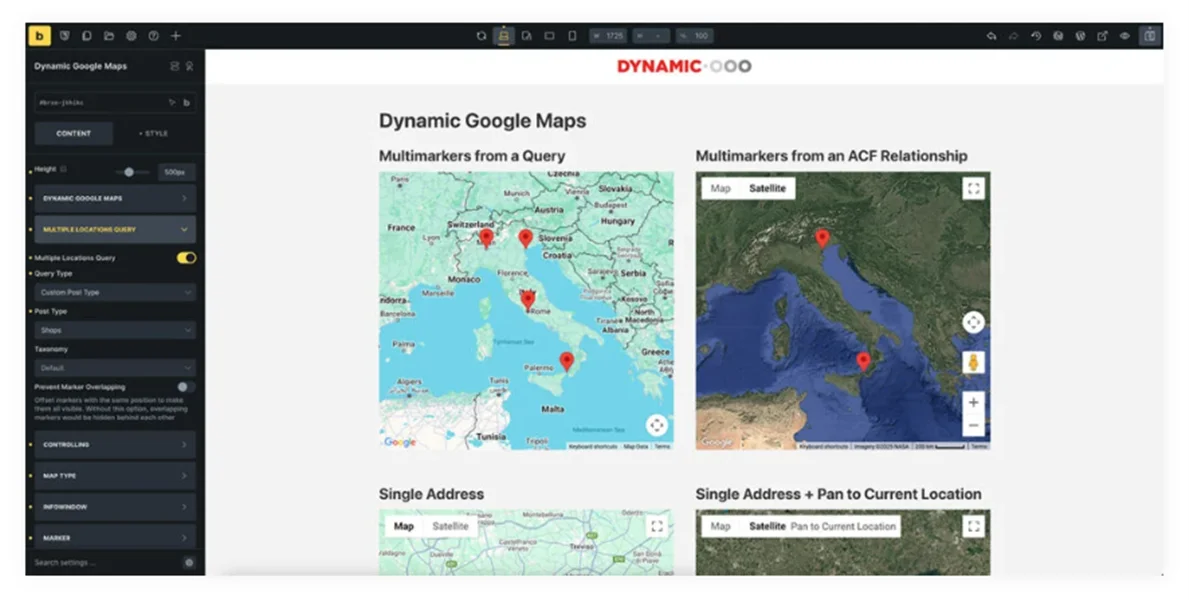Screen dimensions: 1189x600
Task: Open the WordPress dashboard icon
Action: tap(1080, 36)
